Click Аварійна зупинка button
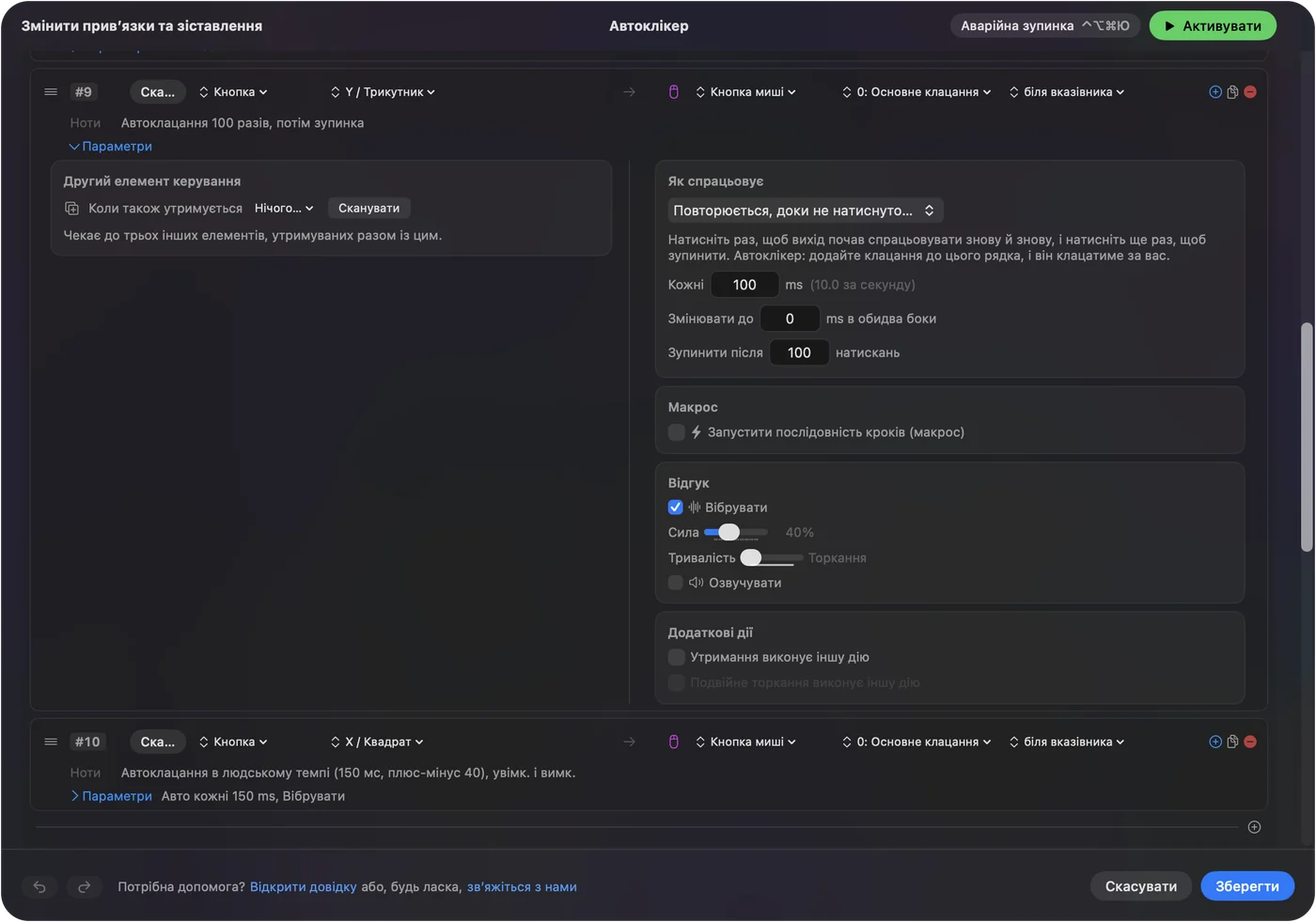1316x922 pixels. click(1045, 25)
